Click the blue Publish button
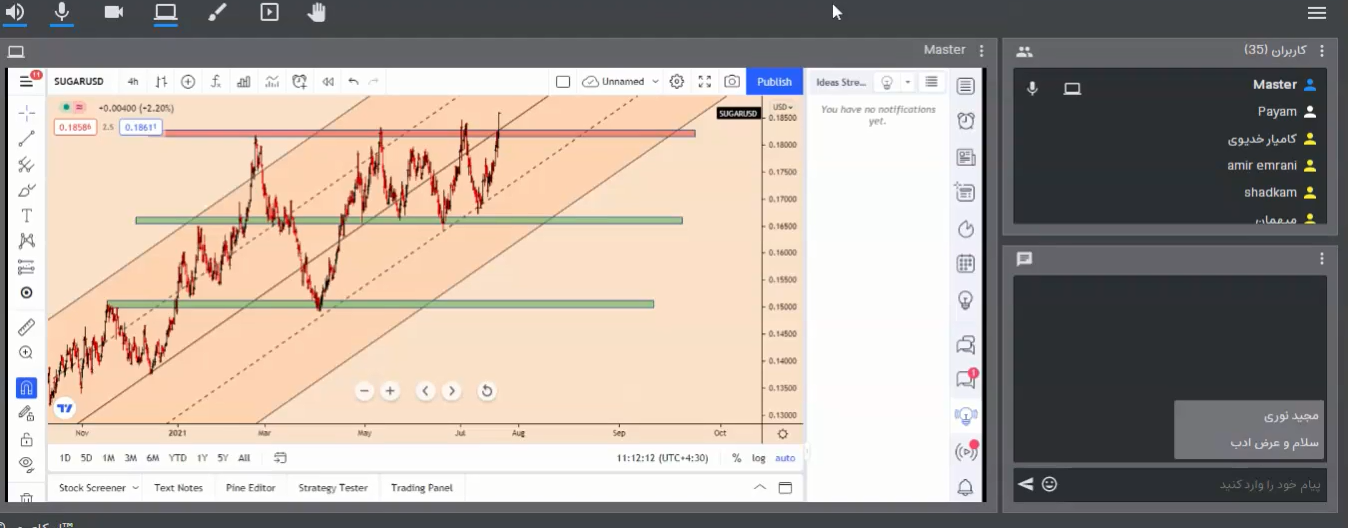This screenshot has height=528, width=1348. [x=774, y=82]
